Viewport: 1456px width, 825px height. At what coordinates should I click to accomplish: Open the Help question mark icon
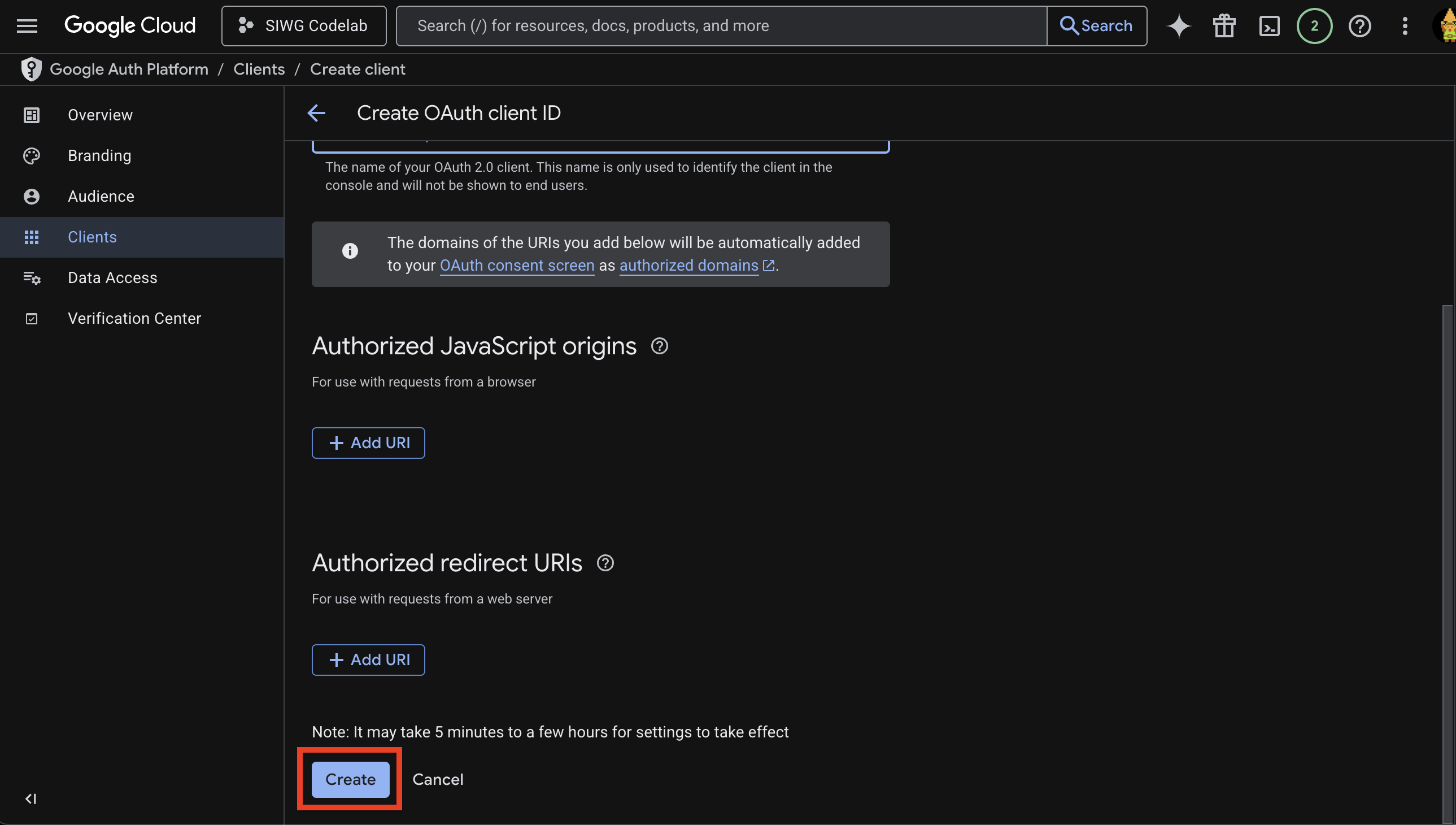tap(1360, 25)
